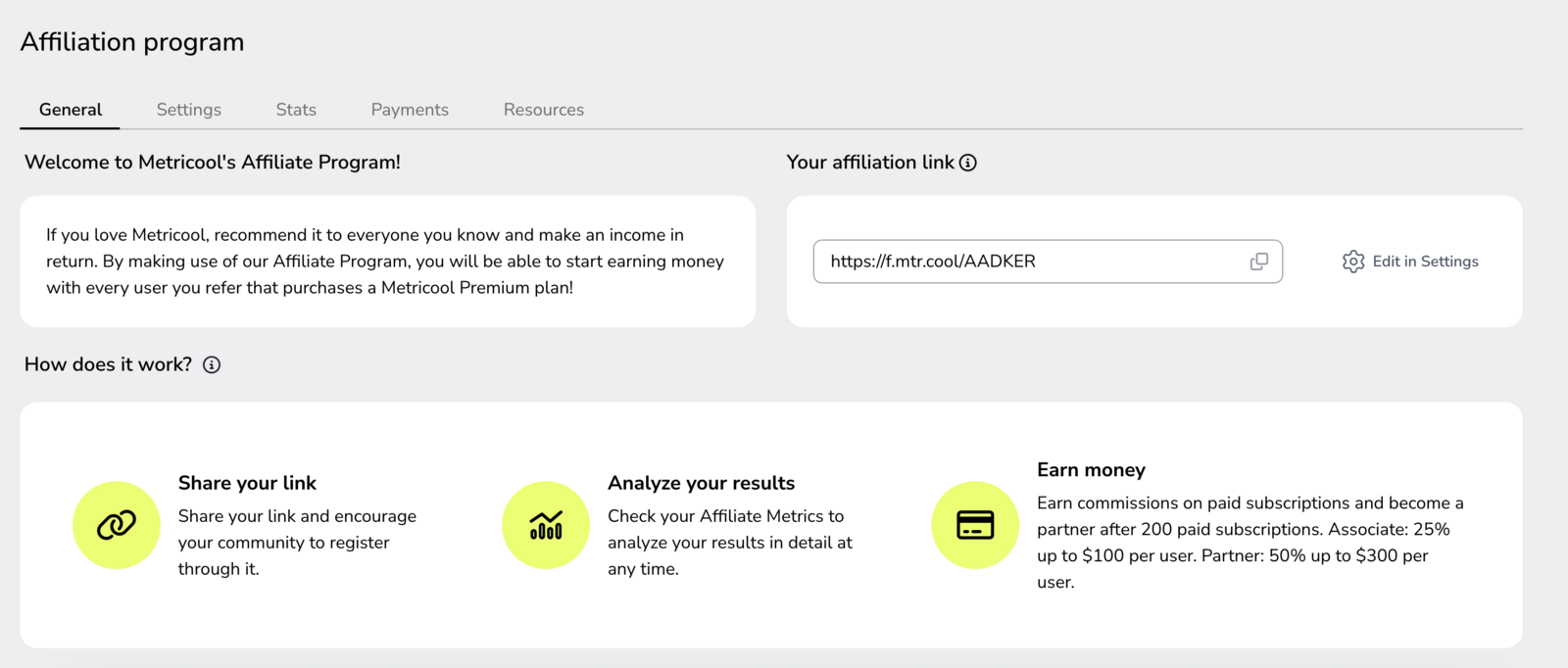This screenshot has height=668, width=1568.
Task: Click the Welcome to Metricool's Affiliate Program heading
Action: point(213,163)
